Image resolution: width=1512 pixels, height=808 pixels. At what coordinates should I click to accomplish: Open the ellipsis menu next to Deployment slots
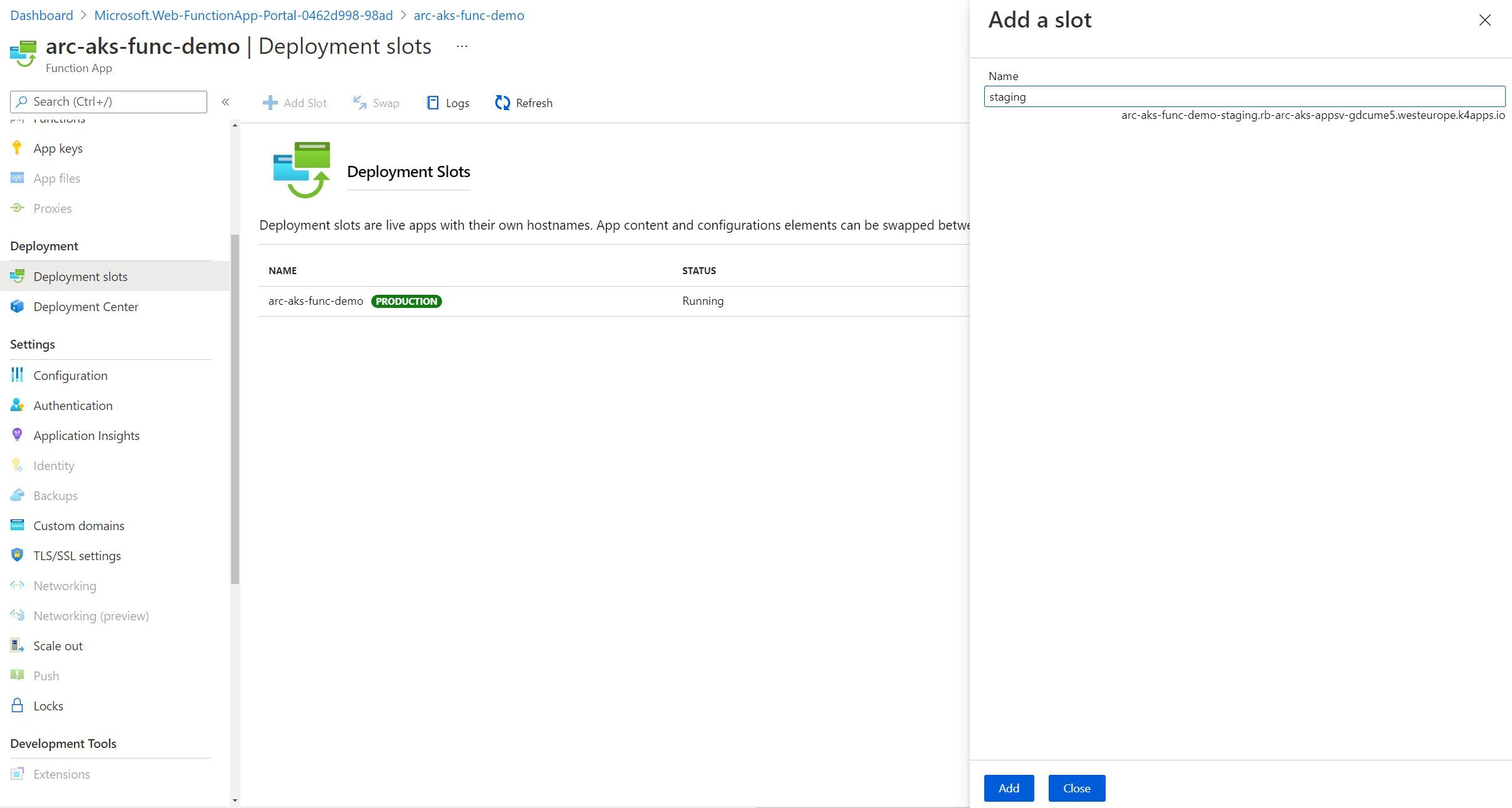point(461,46)
